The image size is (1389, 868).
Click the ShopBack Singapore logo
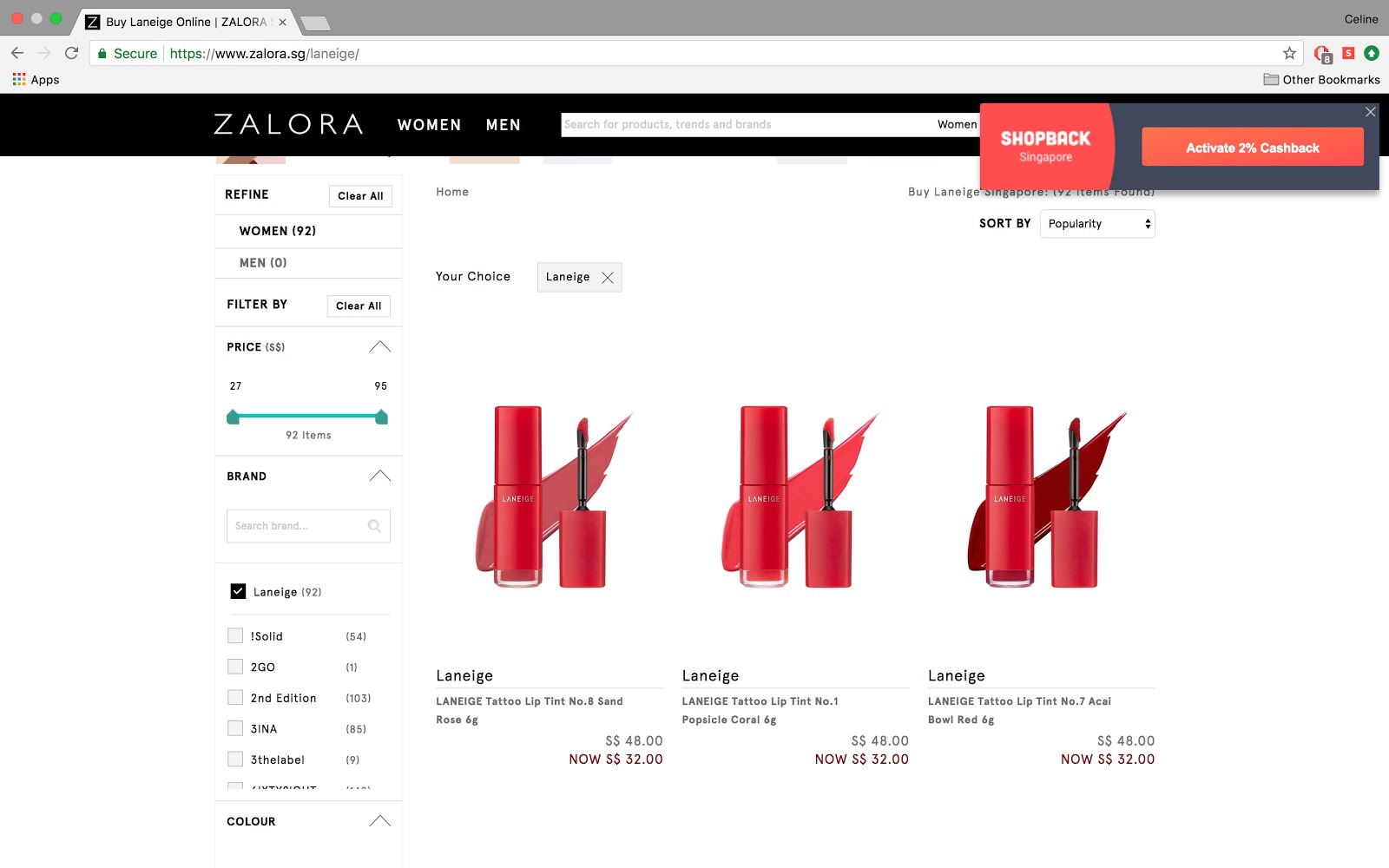click(1045, 146)
